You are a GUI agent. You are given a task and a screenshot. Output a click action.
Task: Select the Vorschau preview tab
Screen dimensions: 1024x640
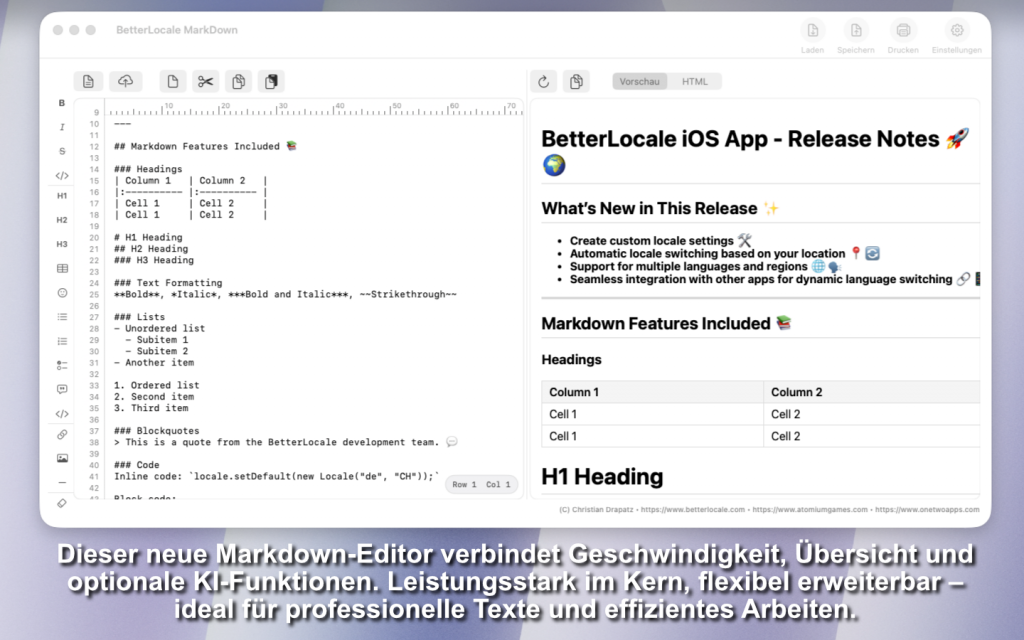(x=640, y=82)
